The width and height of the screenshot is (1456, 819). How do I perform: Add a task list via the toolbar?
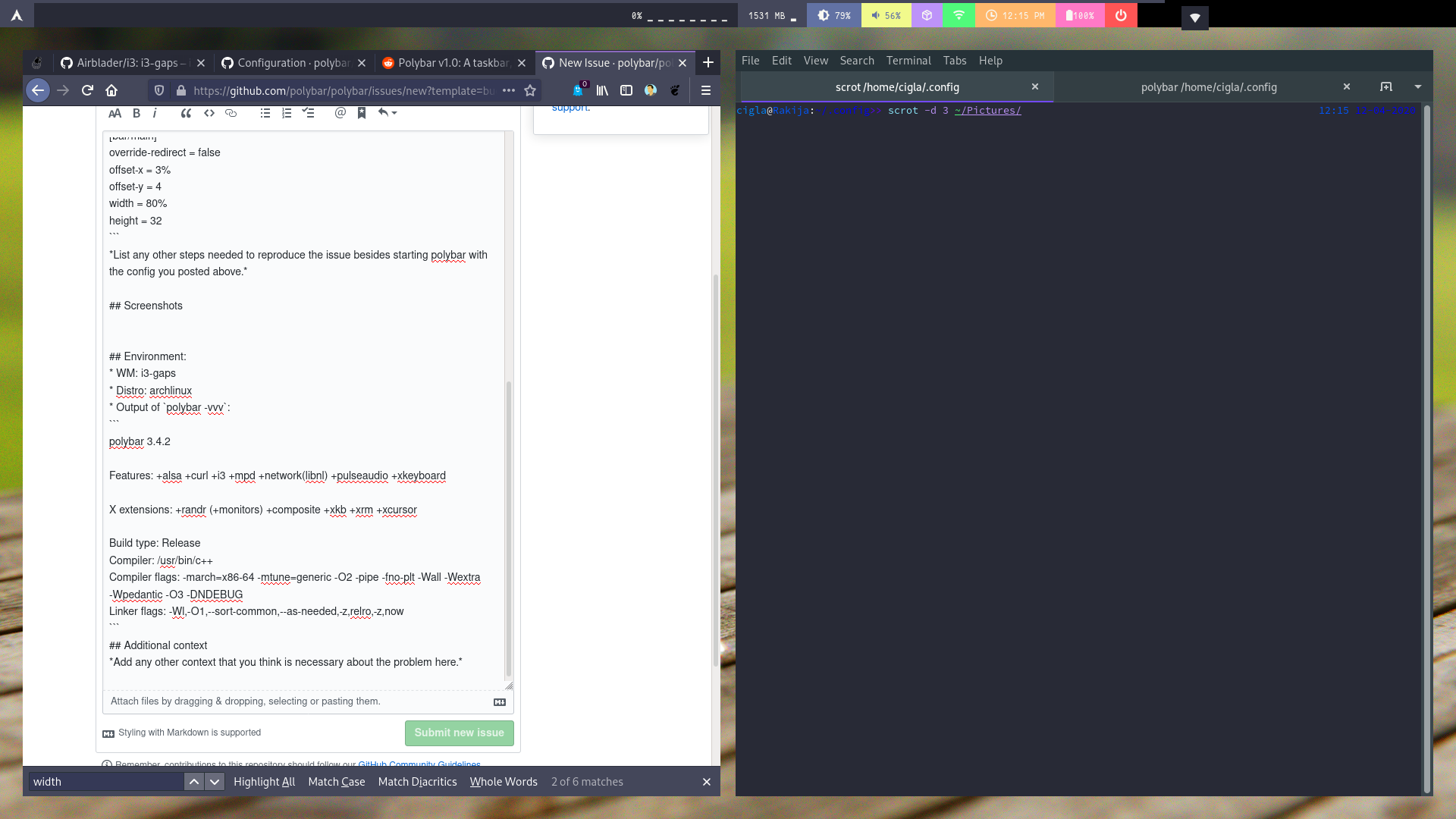pos(308,113)
